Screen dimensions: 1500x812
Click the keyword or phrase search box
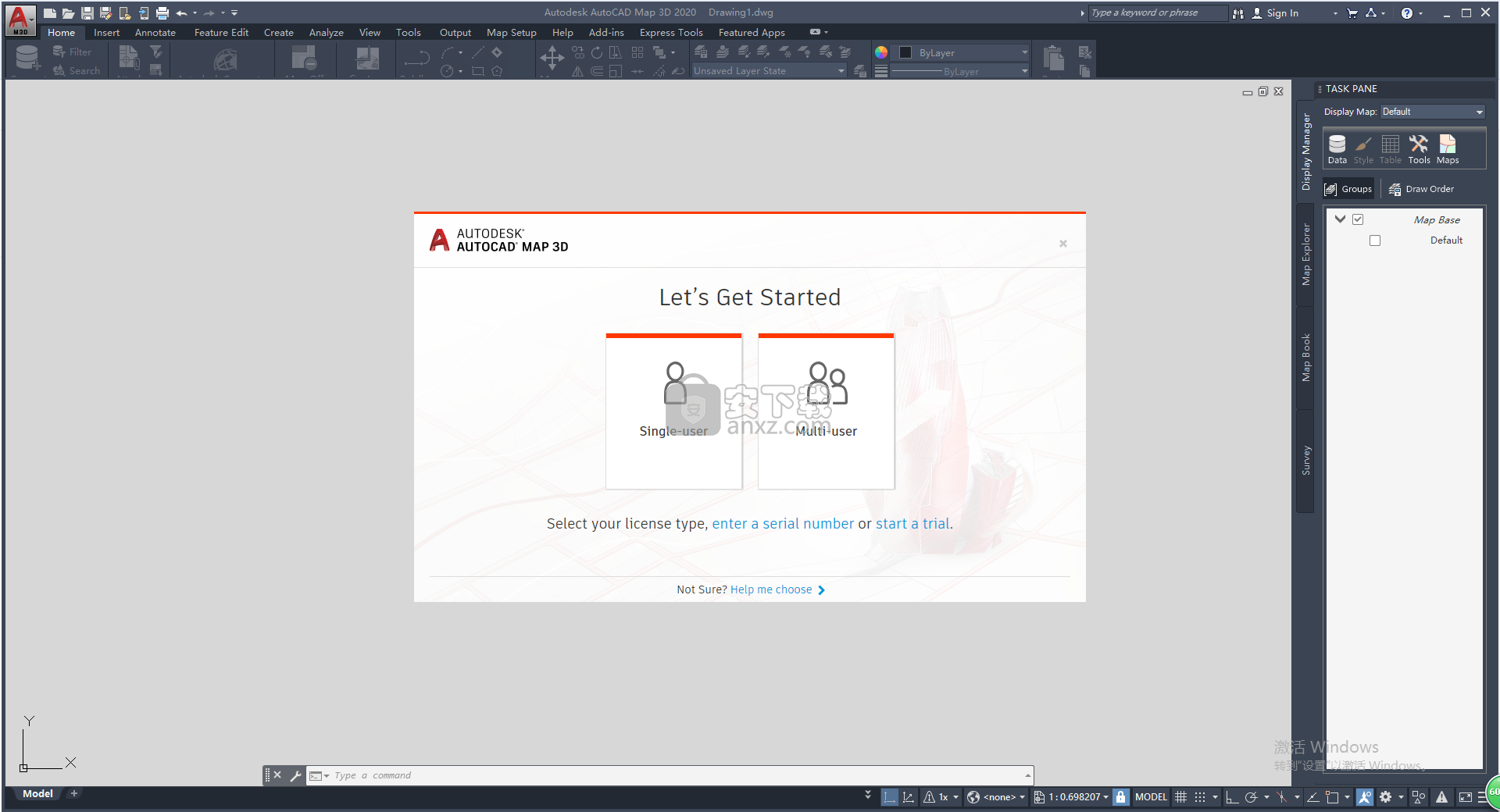point(1158,13)
